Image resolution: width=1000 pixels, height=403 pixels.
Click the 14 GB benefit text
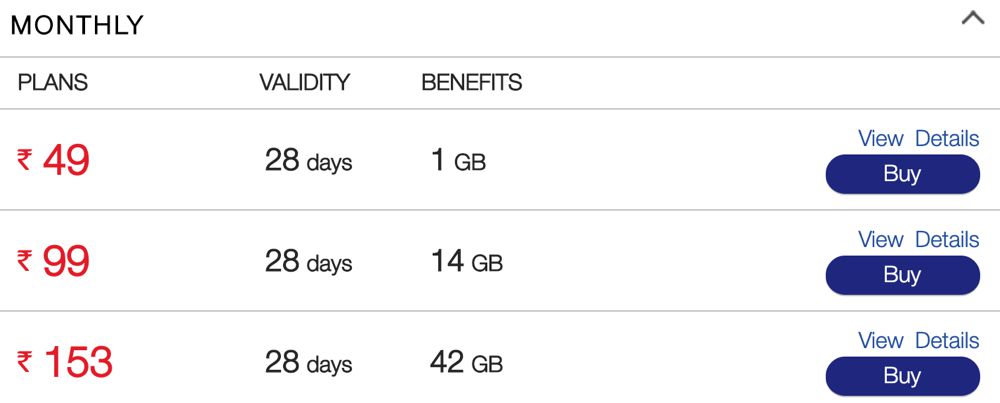click(x=466, y=262)
